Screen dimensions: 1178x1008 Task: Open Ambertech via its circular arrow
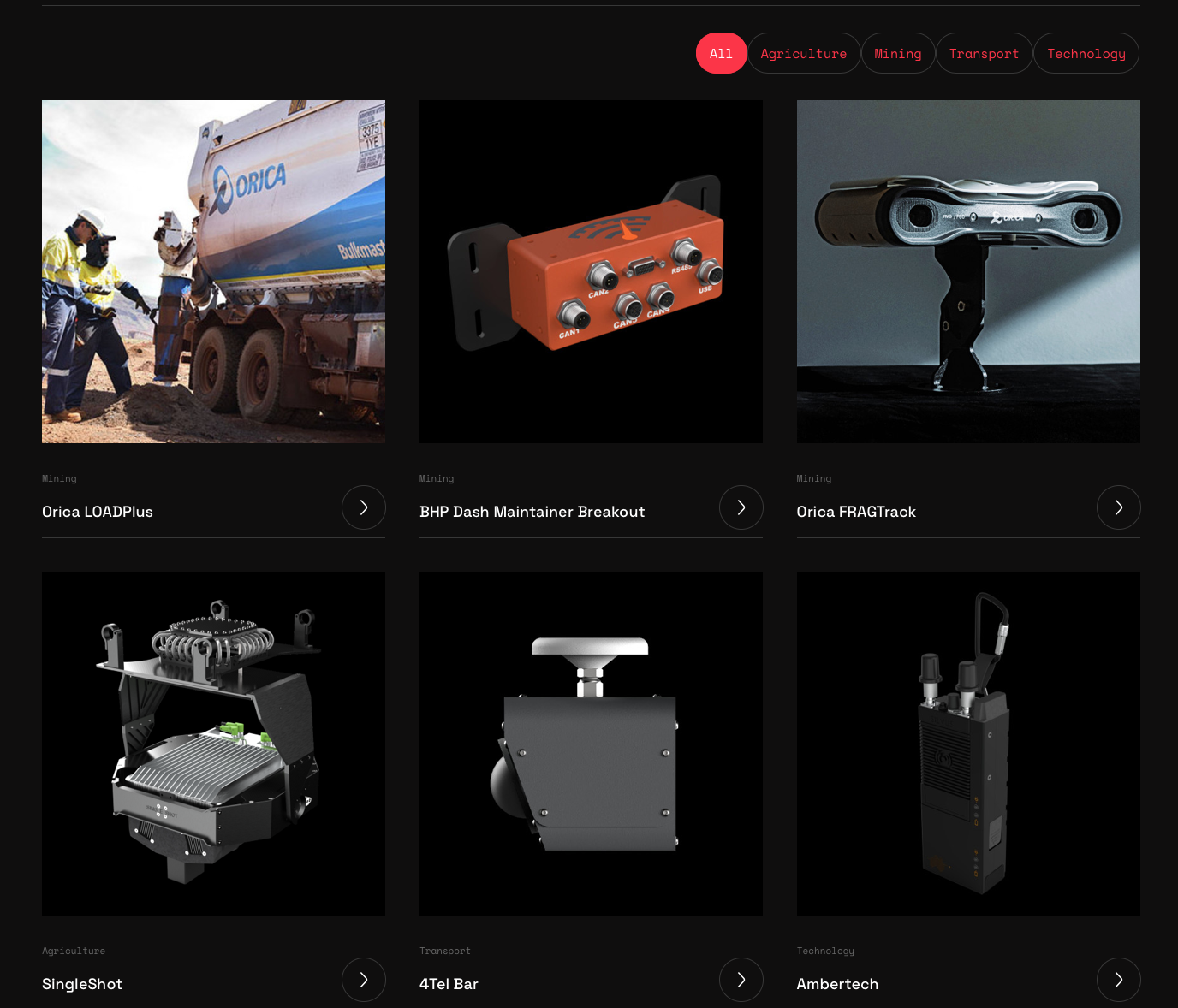click(1118, 980)
